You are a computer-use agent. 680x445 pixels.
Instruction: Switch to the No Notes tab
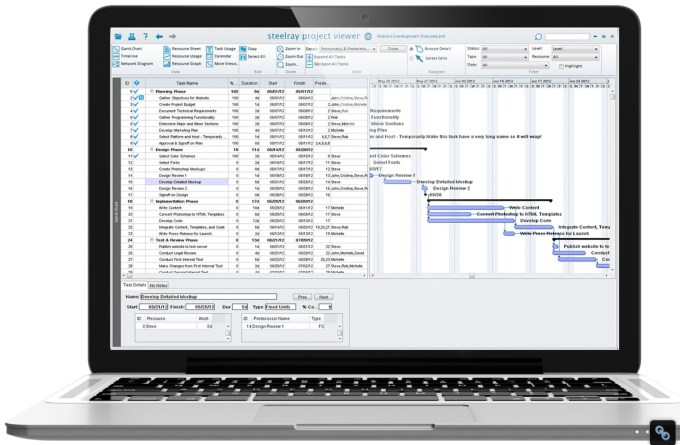159,286
